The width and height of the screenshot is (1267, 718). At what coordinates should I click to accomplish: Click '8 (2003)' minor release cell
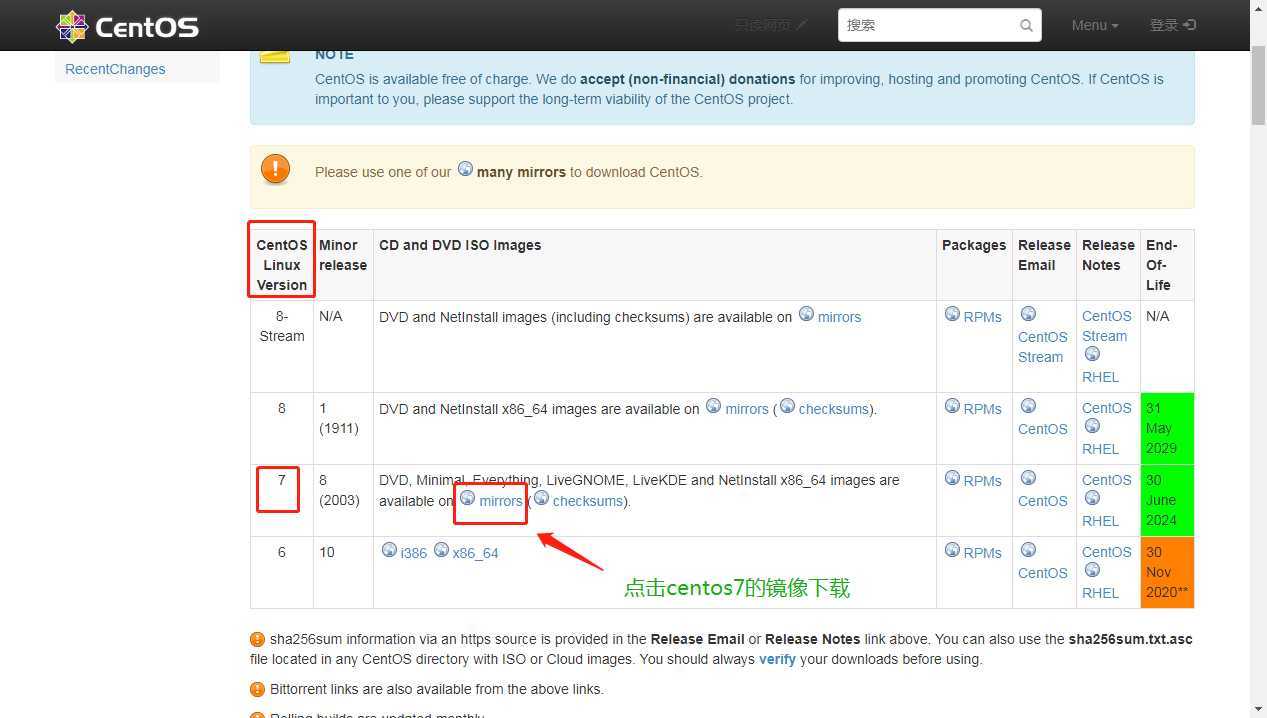pyautogui.click(x=343, y=500)
